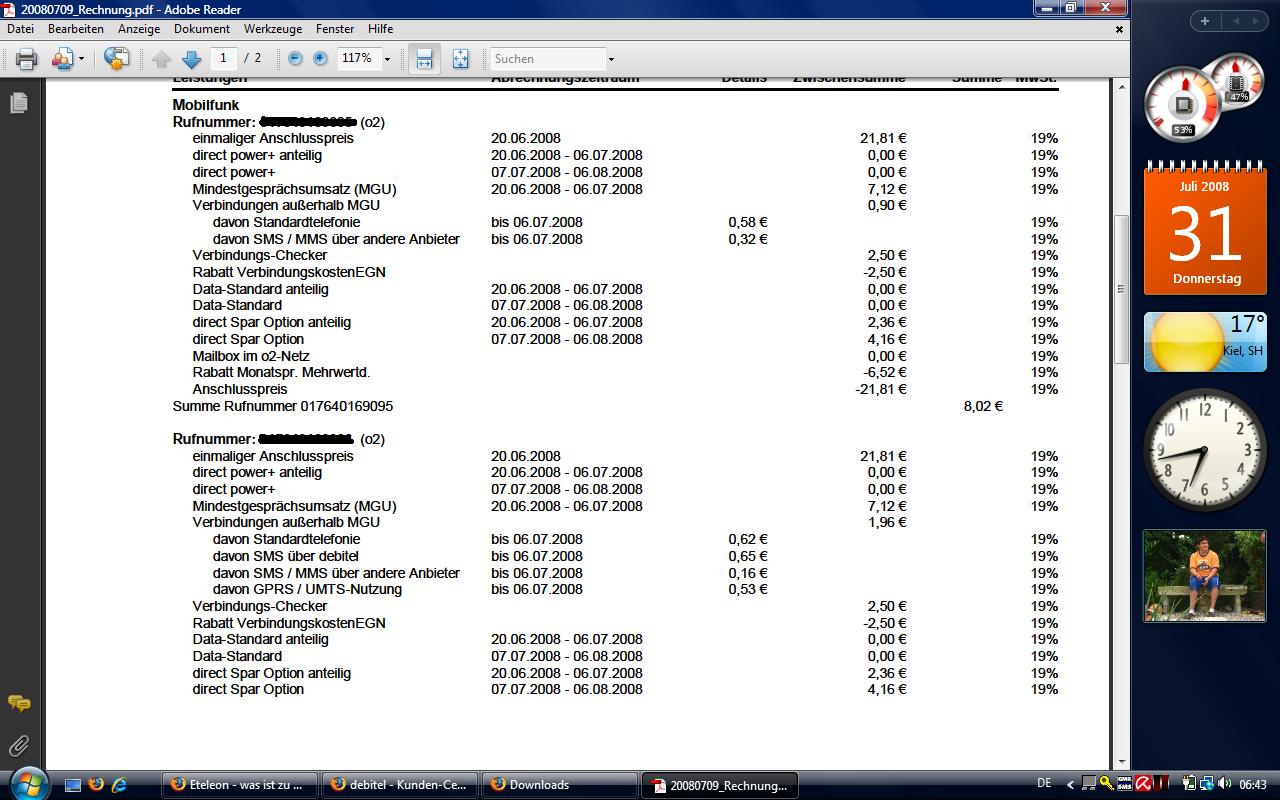Switch to debitel Kunden-Center taskbar window

(x=400, y=785)
